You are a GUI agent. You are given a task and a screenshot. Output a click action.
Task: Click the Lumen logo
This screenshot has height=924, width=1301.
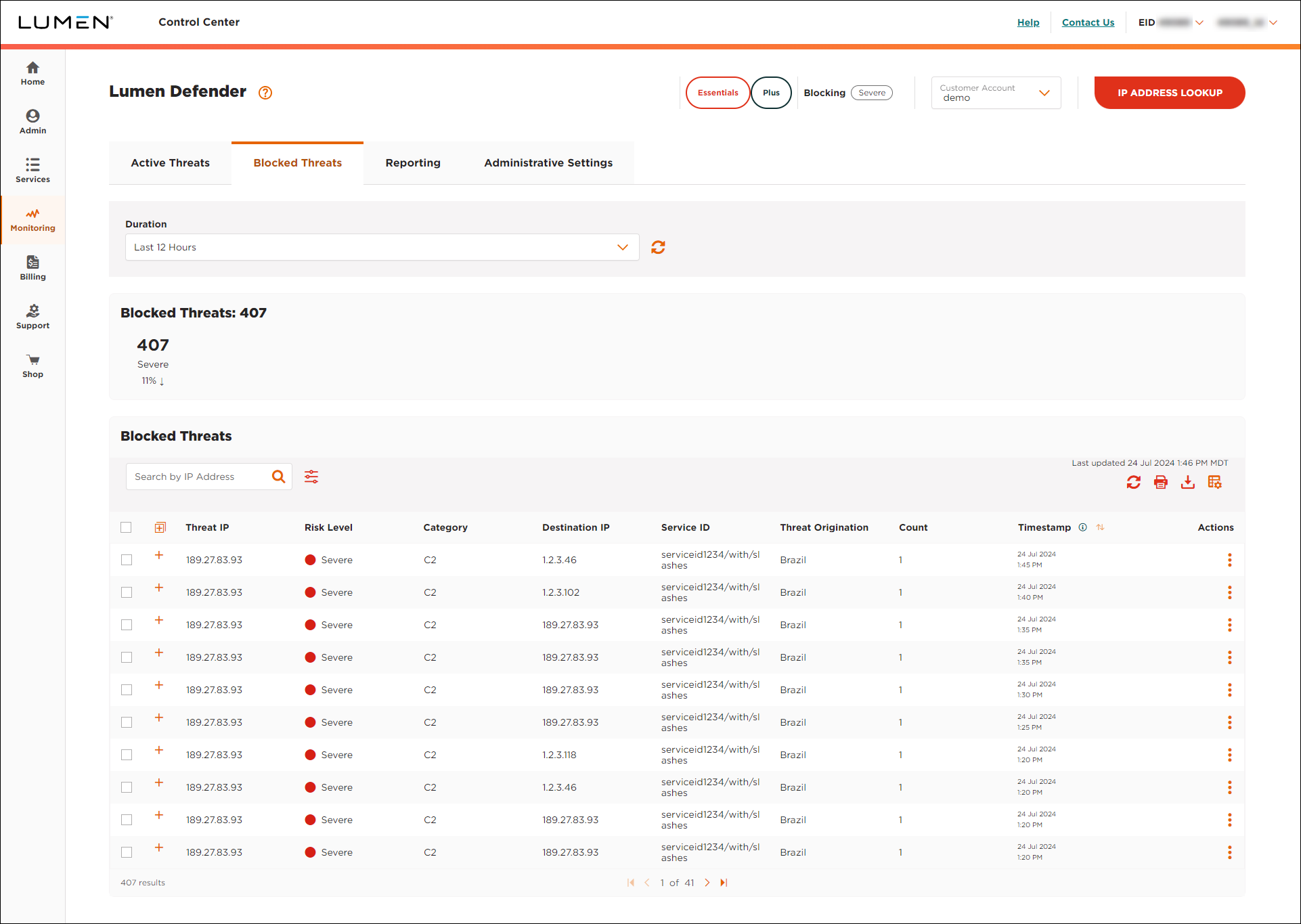pos(65,22)
